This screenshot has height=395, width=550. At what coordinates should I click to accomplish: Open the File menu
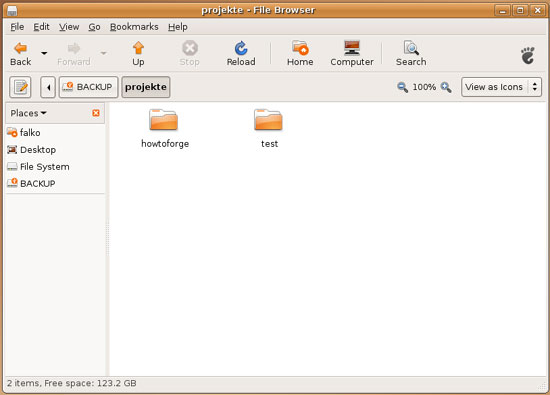point(17,27)
